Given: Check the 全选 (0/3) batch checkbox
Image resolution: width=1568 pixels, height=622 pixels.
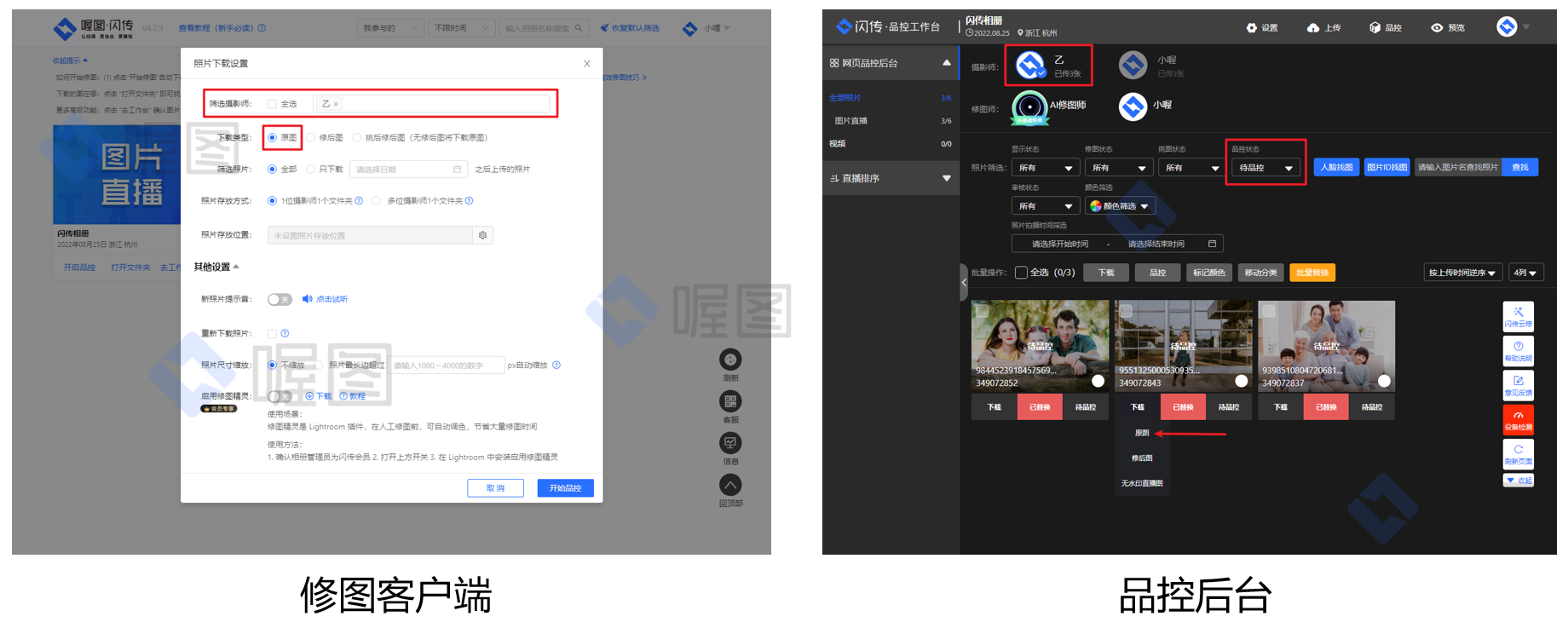Looking at the screenshot, I should [x=1021, y=273].
